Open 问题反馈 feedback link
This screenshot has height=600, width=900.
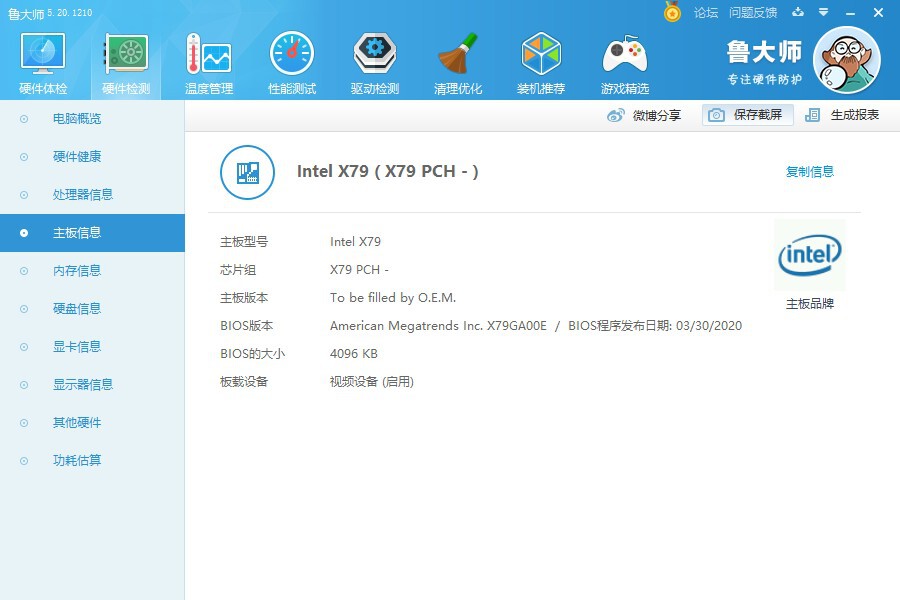point(753,13)
